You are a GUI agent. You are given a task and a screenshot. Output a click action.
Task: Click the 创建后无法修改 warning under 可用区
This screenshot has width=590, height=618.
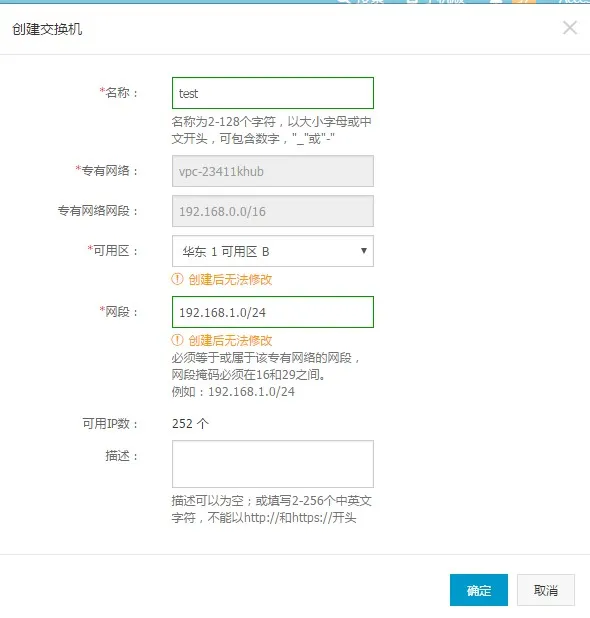230,279
